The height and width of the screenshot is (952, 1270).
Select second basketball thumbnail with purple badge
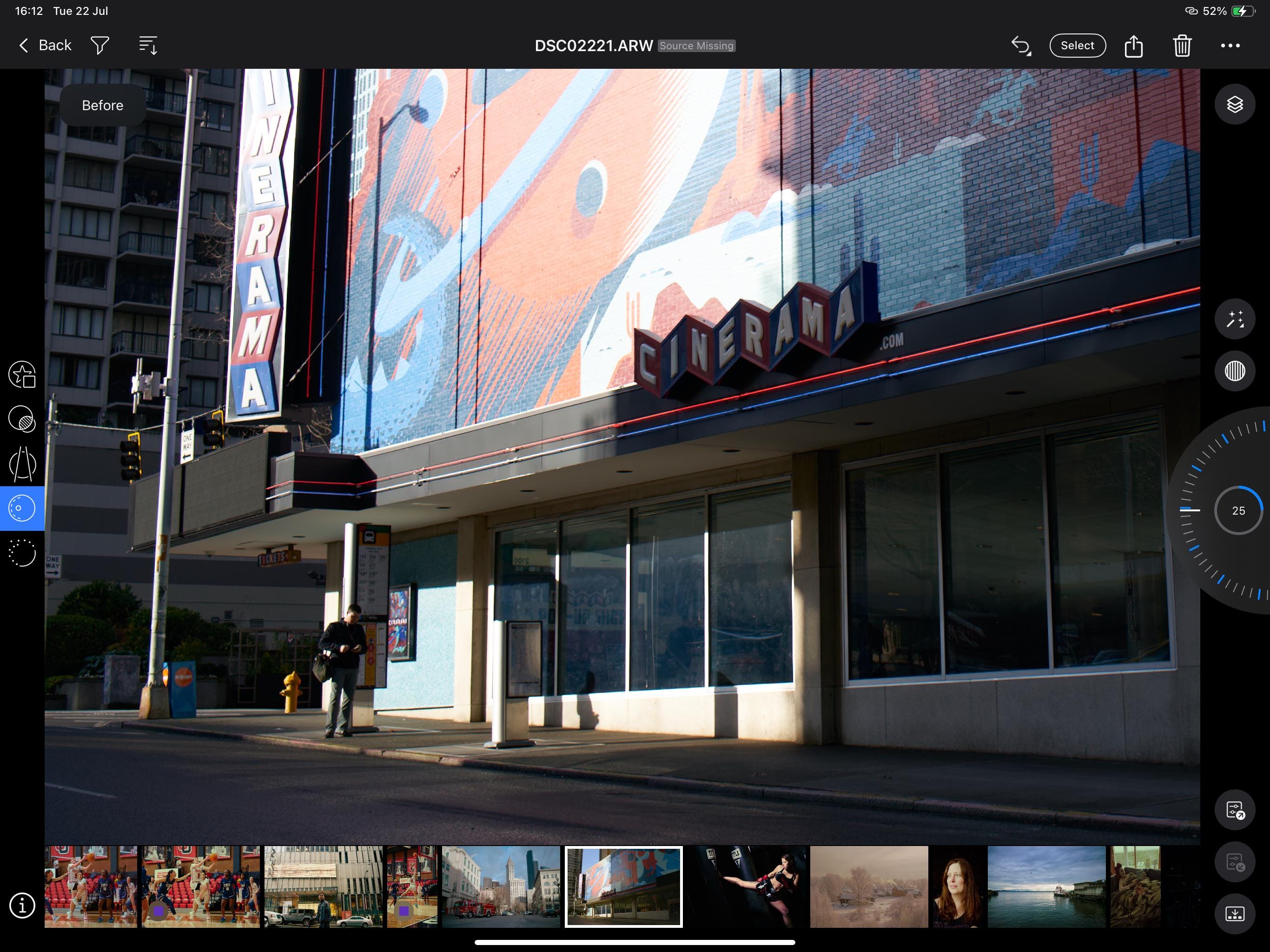coord(200,886)
